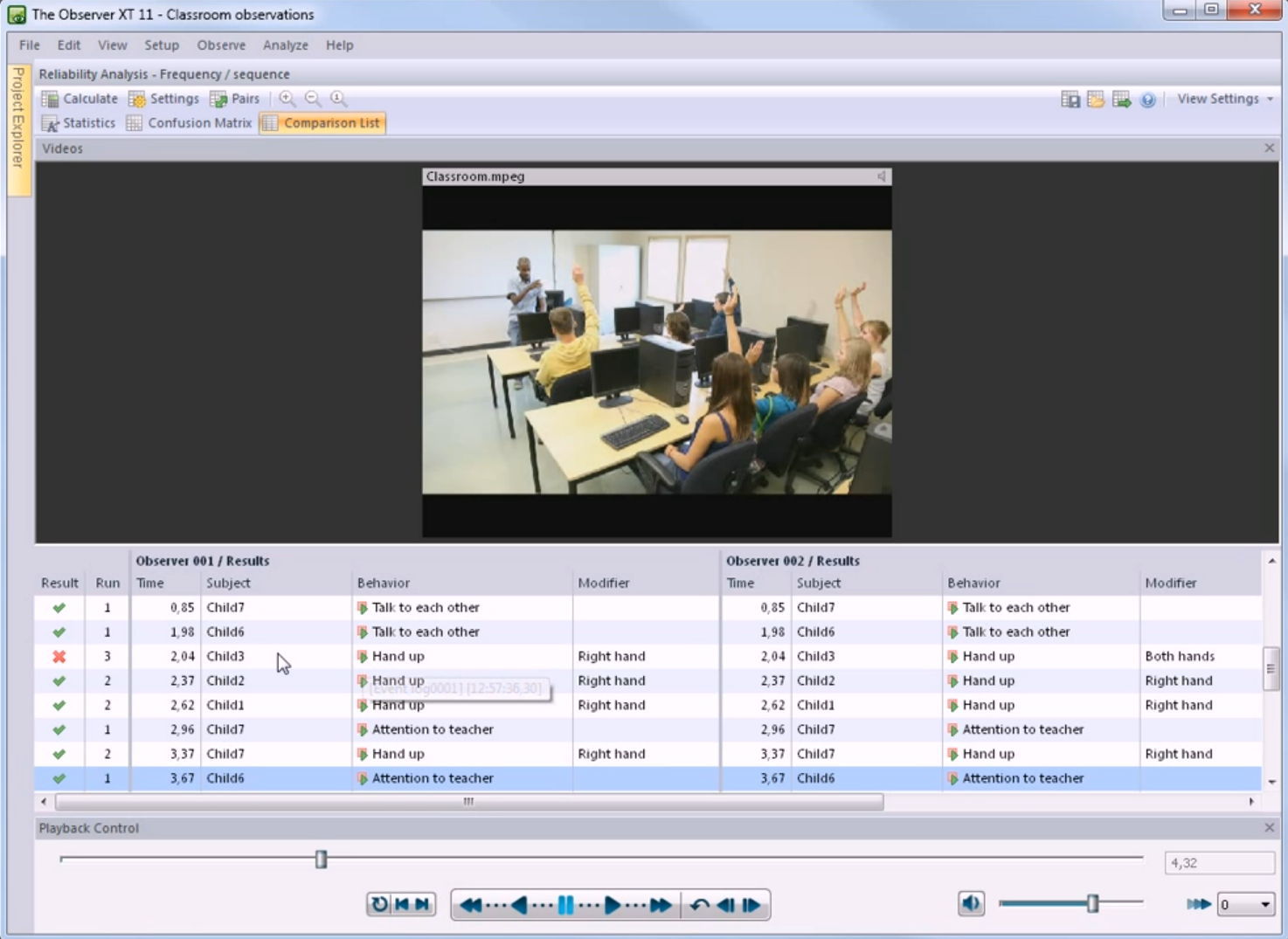Open help via the blue question icon

click(1148, 100)
